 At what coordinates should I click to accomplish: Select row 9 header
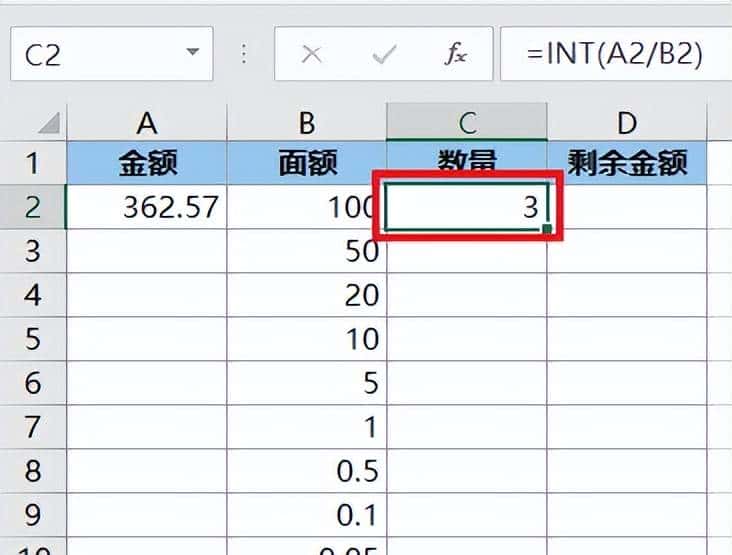click(33, 514)
